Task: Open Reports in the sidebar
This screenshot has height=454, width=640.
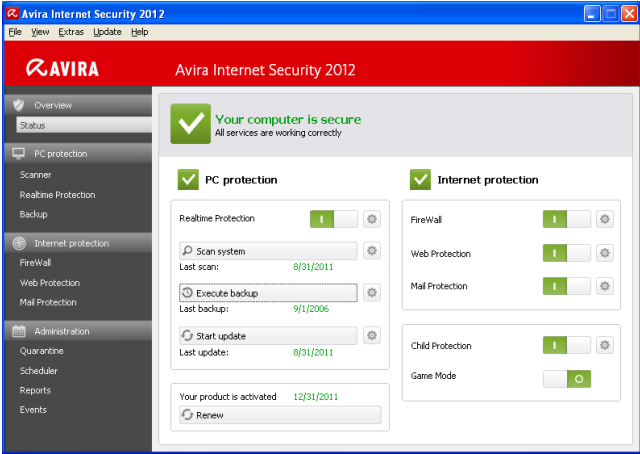Action: point(35,390)
